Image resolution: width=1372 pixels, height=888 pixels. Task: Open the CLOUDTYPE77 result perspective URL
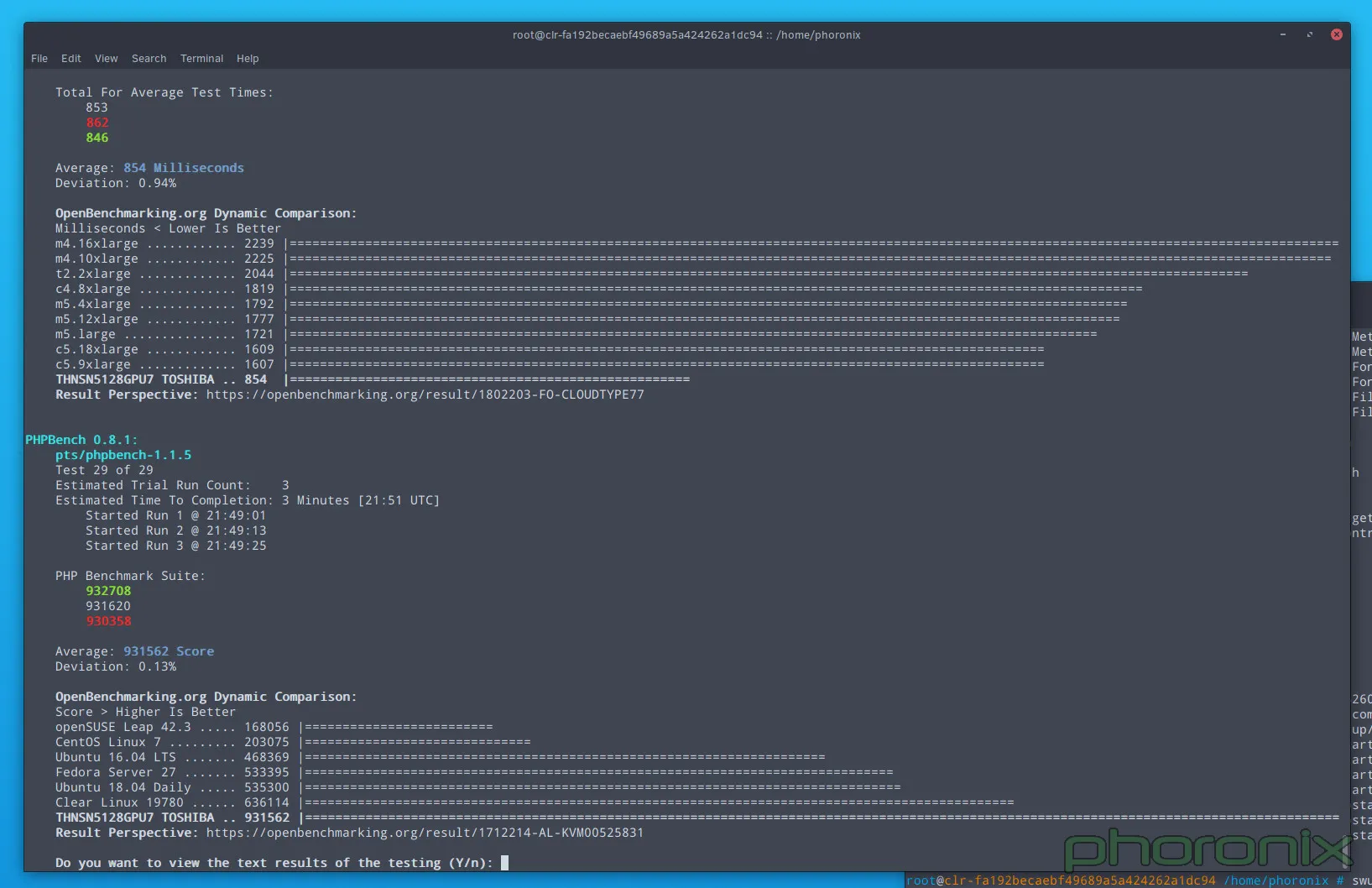coord(425,394)
